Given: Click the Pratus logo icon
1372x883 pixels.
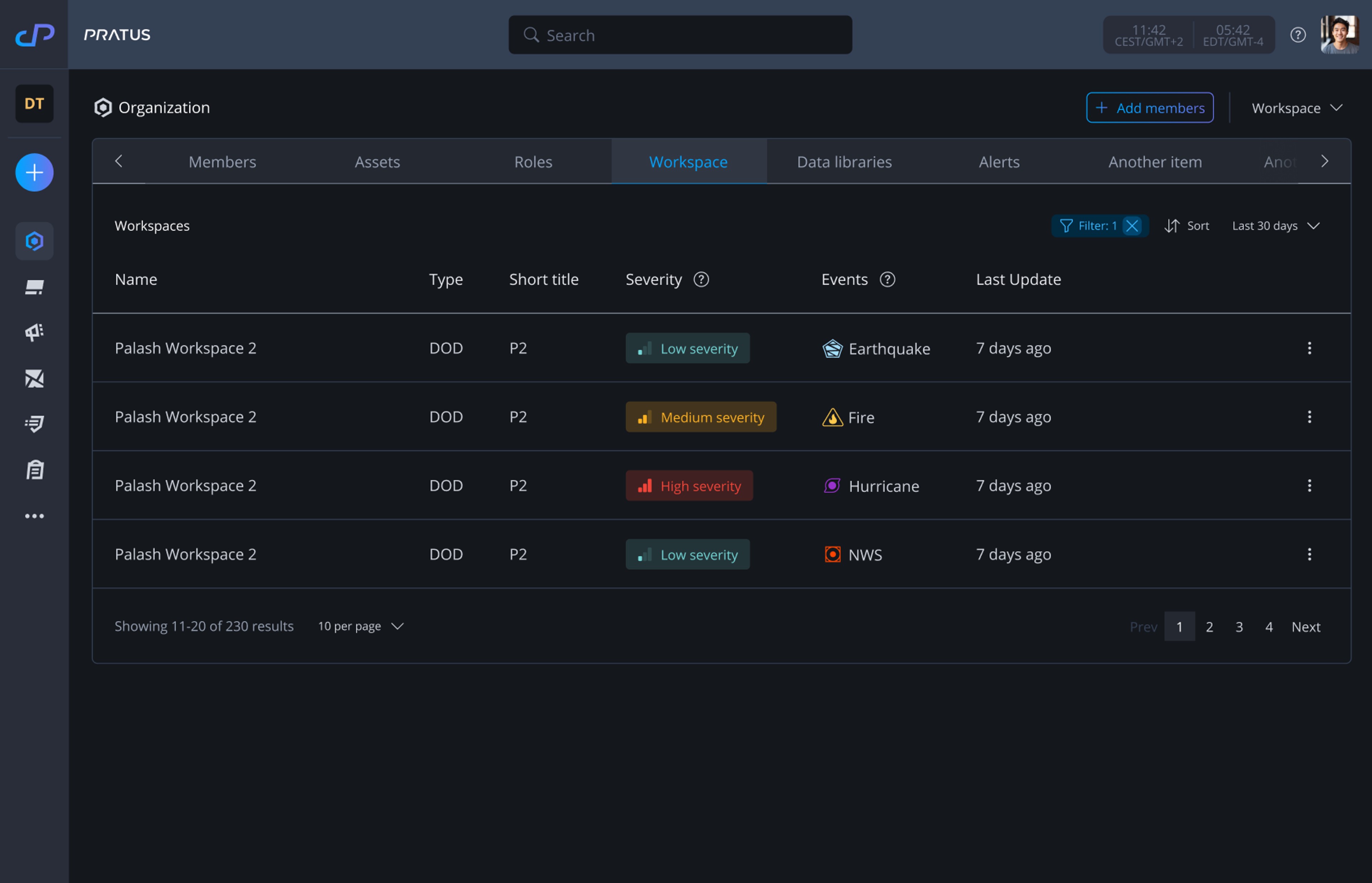Looking at the screenshot, I should pos(34,35).
